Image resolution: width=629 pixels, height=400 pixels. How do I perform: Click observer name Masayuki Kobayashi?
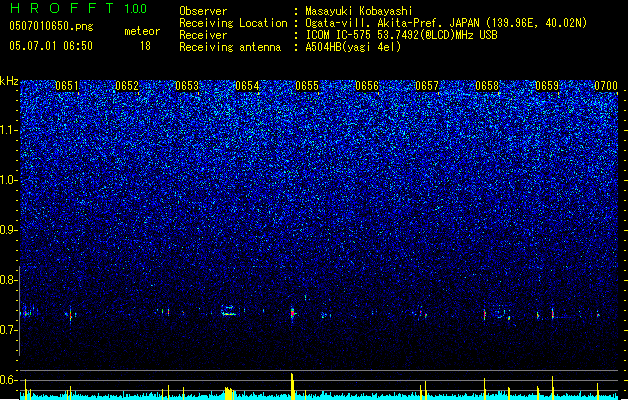click(359, 11)
